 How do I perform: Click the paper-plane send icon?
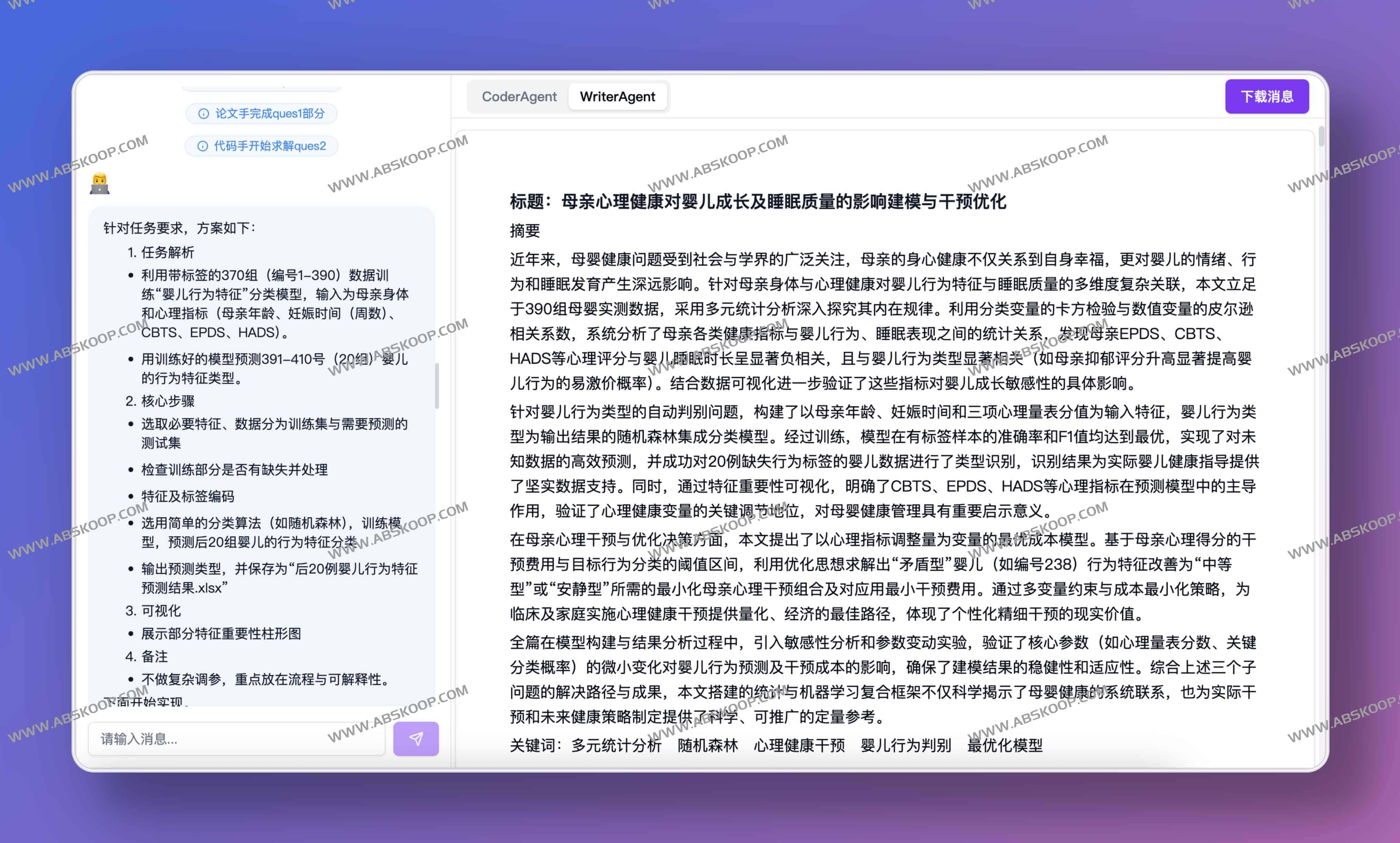(x=416, y=738)
